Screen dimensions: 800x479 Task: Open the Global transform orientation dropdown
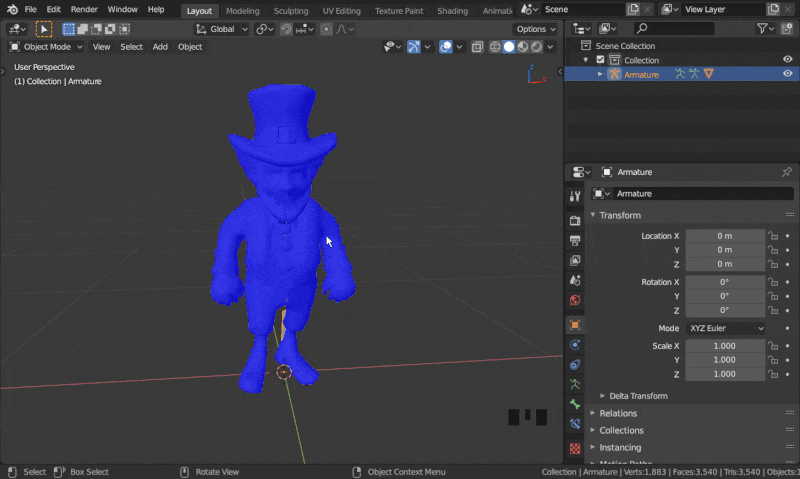221,29
